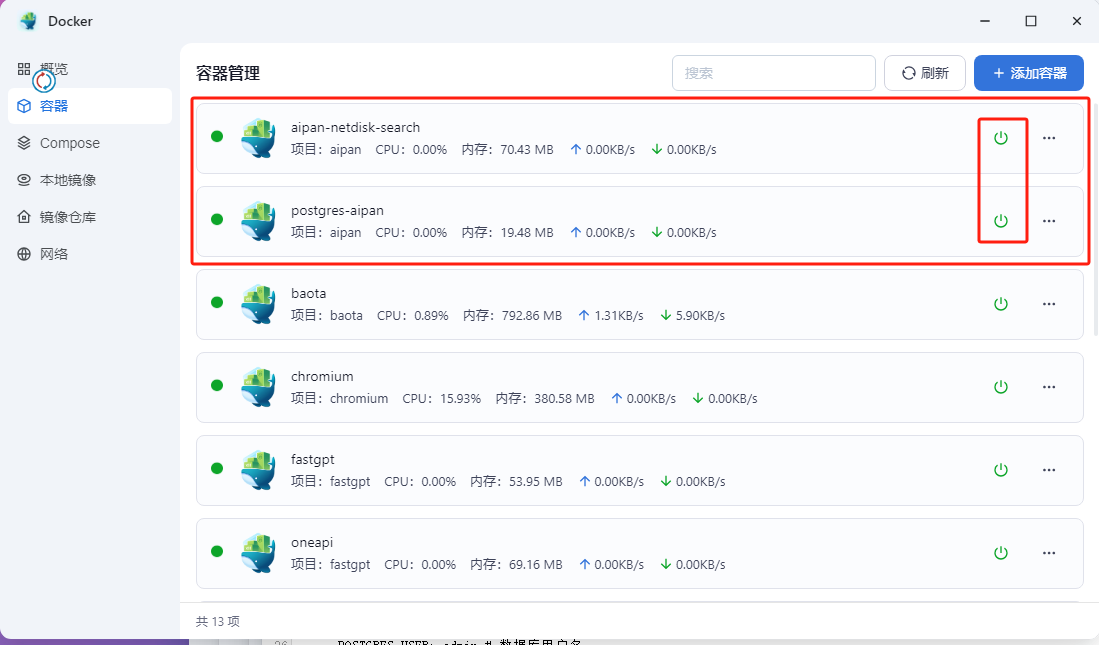Expand the three-dot menu for baota
The image size is (1099, 645).
pyautogui.click(x=1049, y=304)
